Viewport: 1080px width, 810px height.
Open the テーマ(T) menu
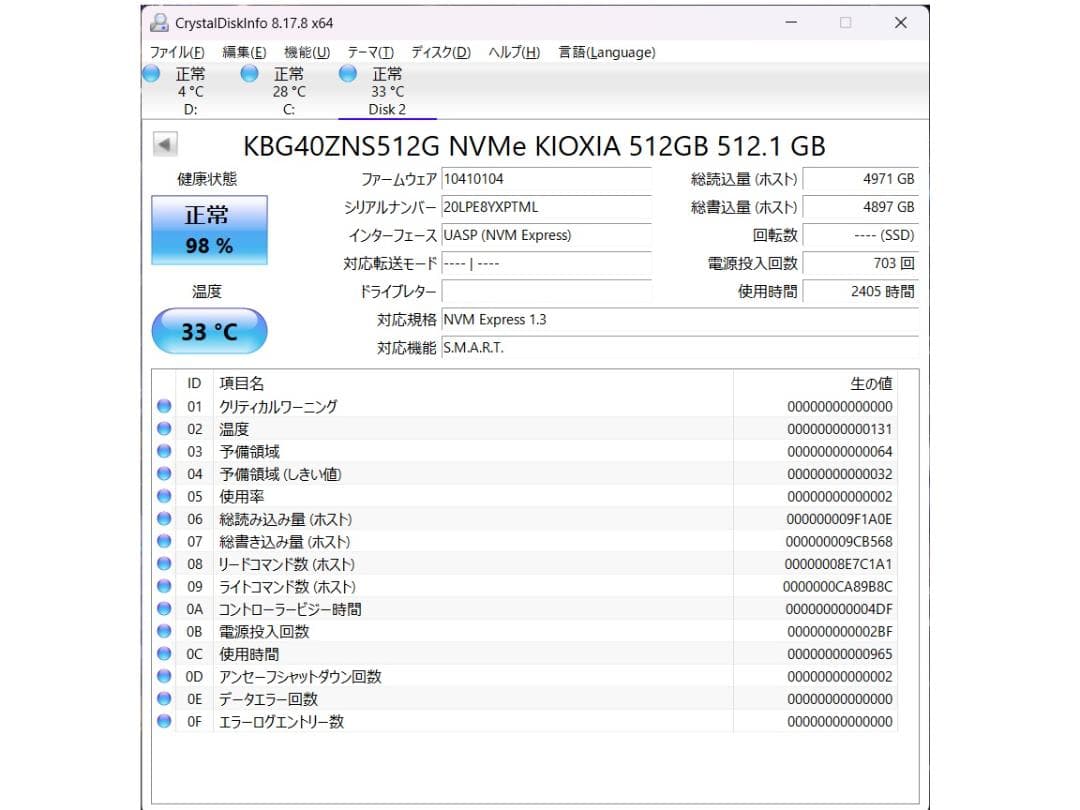click(x=371, y=52)
